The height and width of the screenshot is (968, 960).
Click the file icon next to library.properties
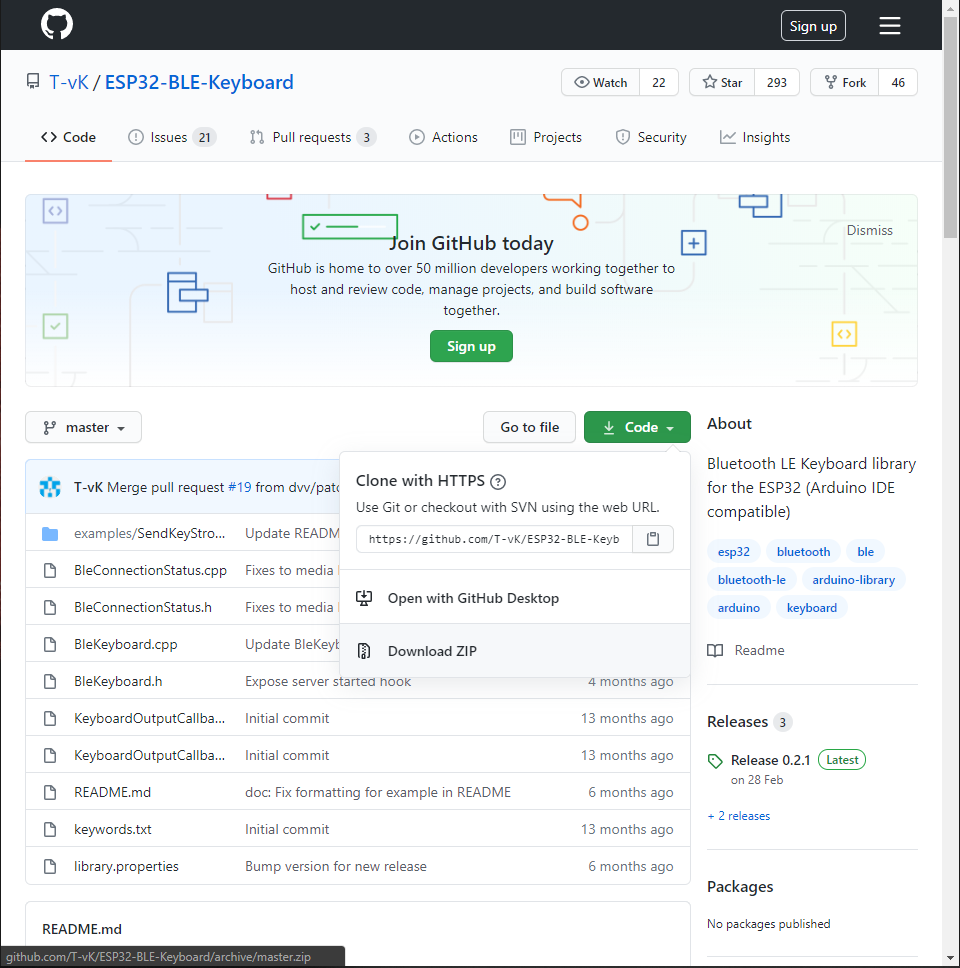pos(50,867)
